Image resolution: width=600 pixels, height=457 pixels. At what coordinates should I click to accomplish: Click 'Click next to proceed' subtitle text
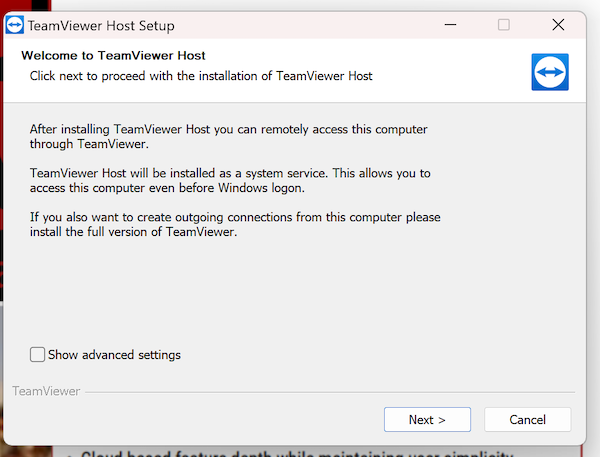pos(201,76)
